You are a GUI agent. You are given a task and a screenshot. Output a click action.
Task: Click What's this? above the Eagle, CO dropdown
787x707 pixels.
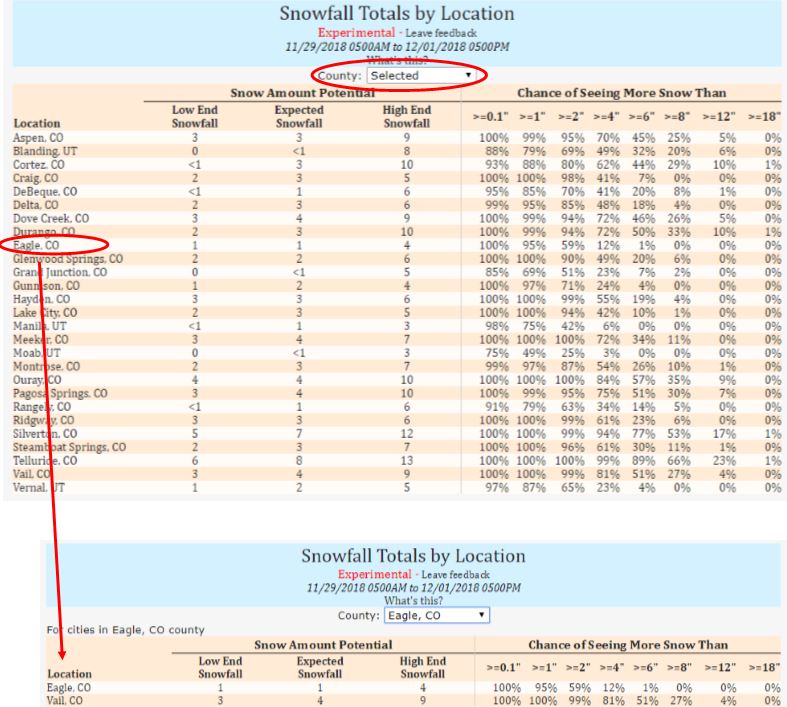click(x=414, y=601)
